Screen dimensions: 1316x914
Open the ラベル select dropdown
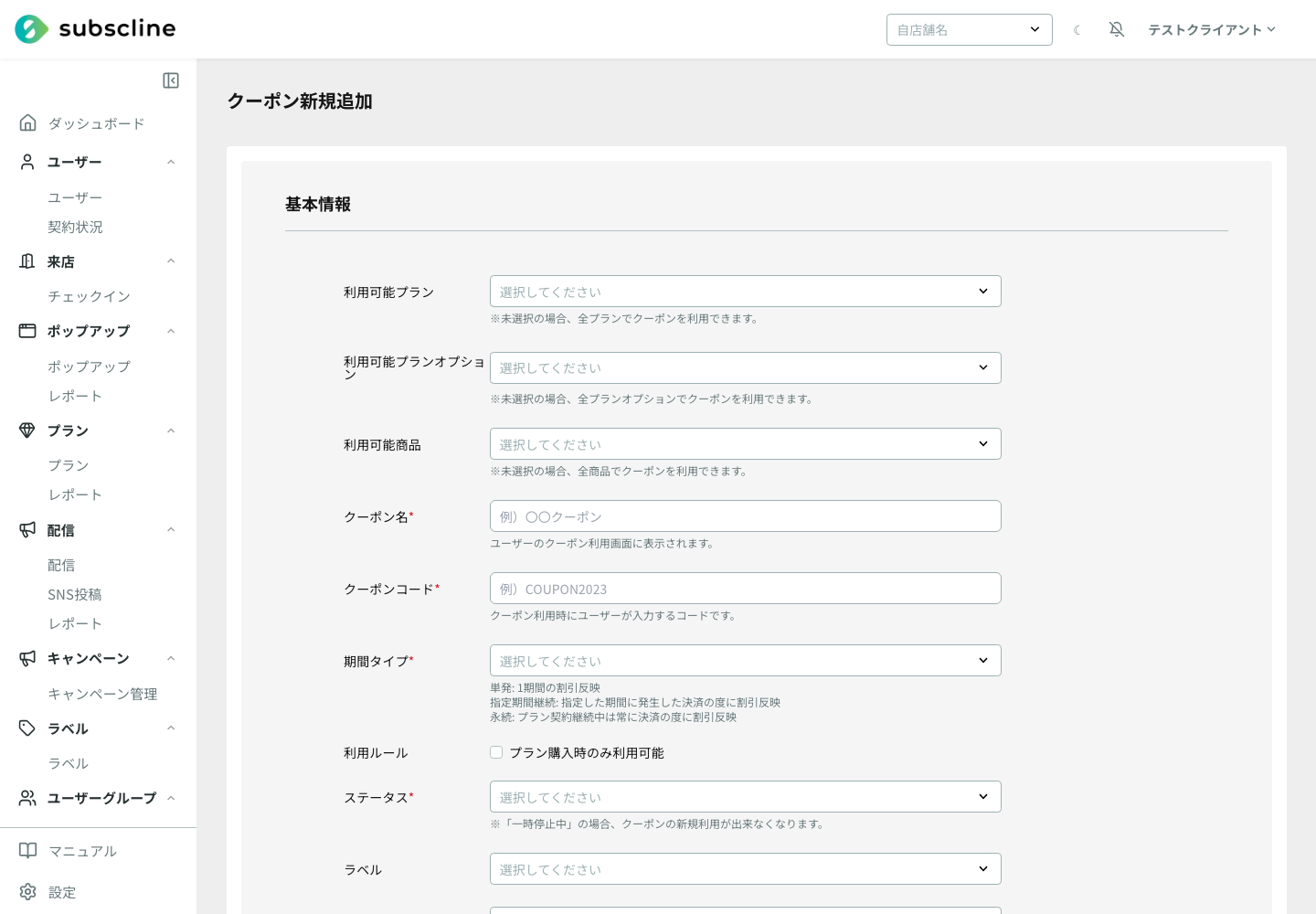coord(746,869)
